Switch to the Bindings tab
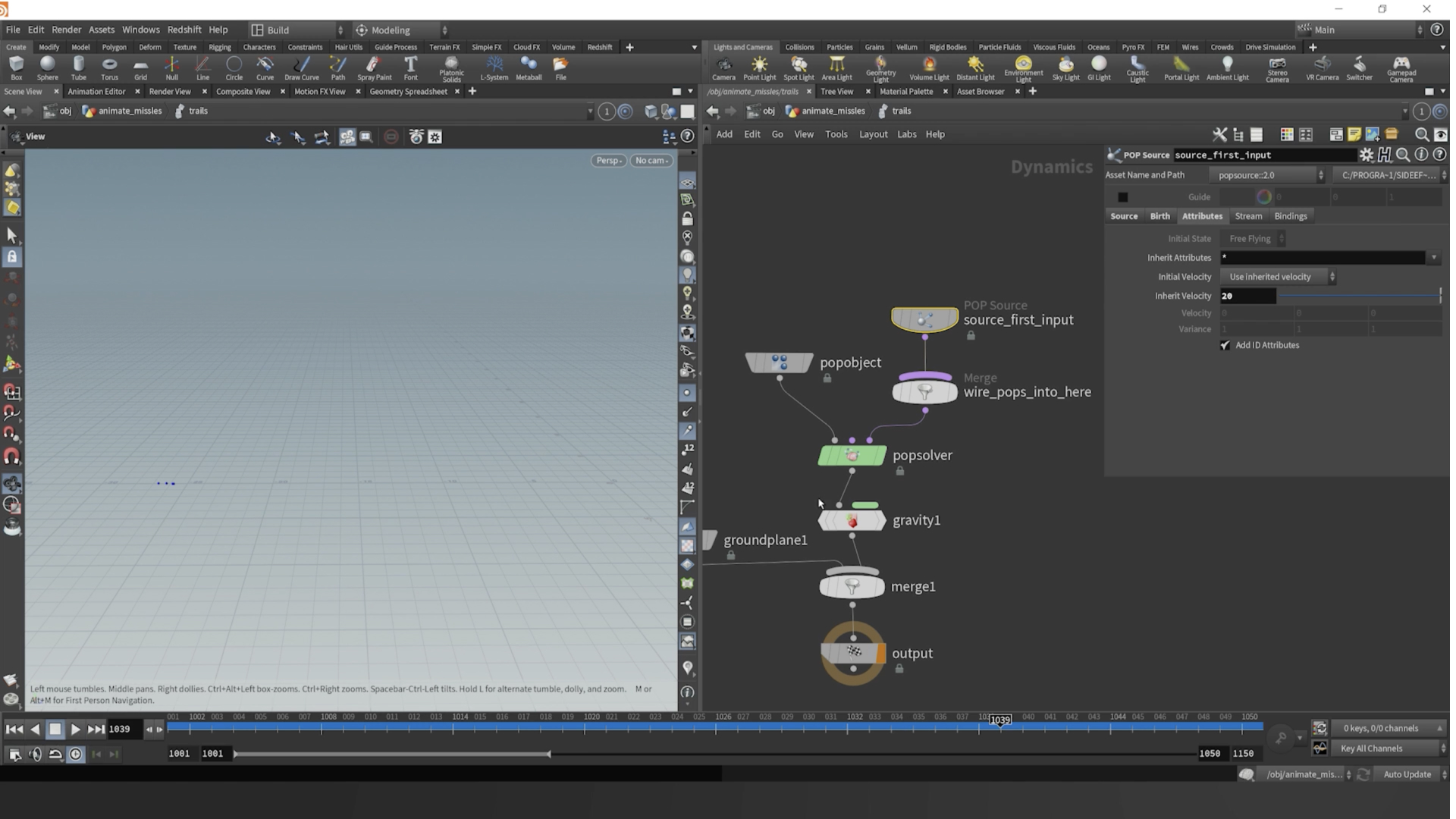The width and height of the screenshot is (1456, 819). coord(1290,216)
